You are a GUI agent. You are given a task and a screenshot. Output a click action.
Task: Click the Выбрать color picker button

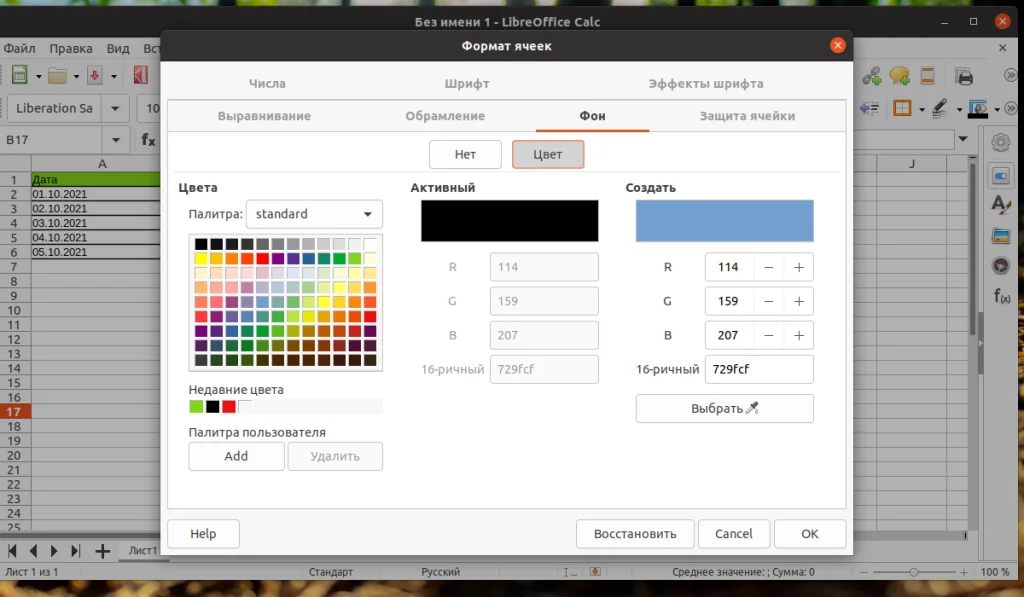point(724,408)
